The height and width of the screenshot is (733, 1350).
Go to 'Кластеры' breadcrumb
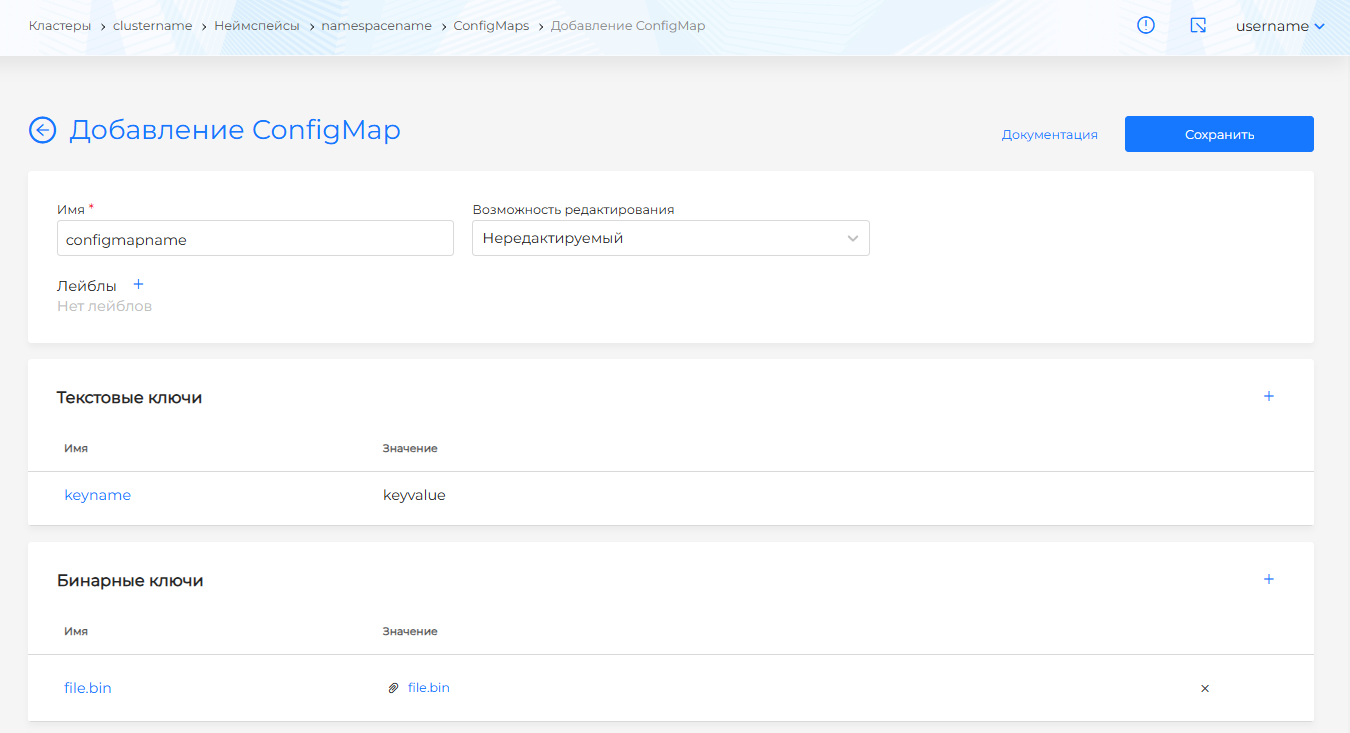[59, 26]
